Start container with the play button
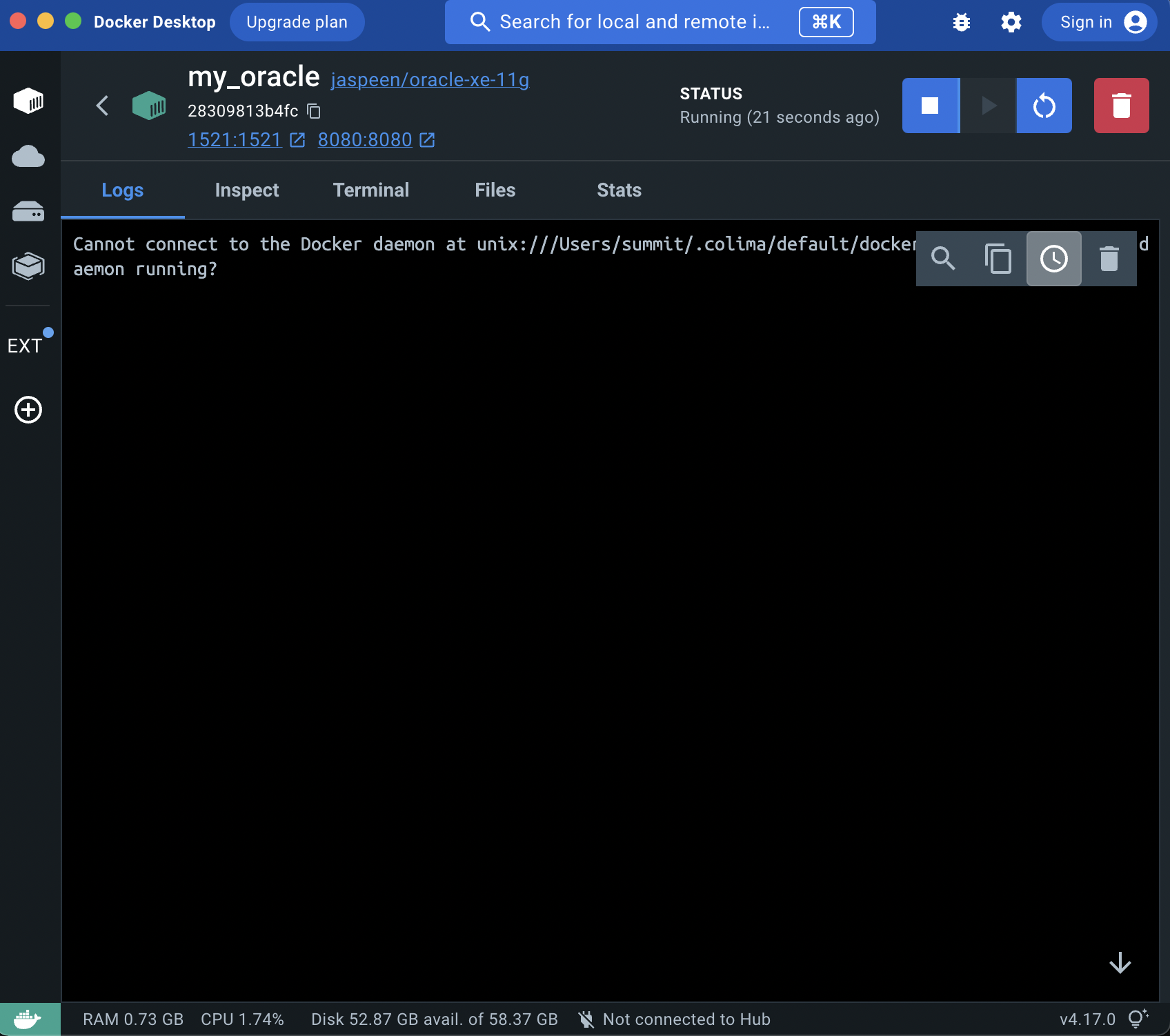 pos(988,106)
